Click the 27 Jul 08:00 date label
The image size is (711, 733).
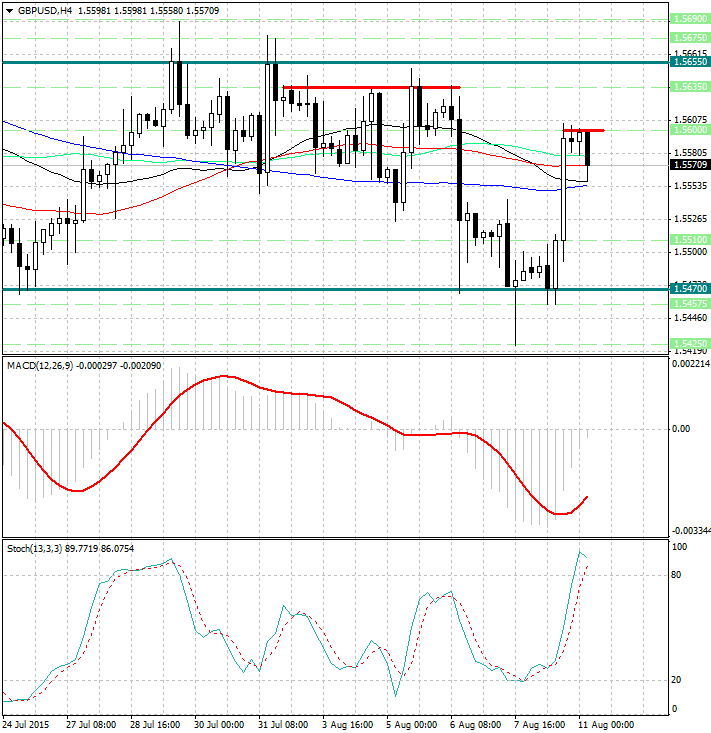point(91,723)
